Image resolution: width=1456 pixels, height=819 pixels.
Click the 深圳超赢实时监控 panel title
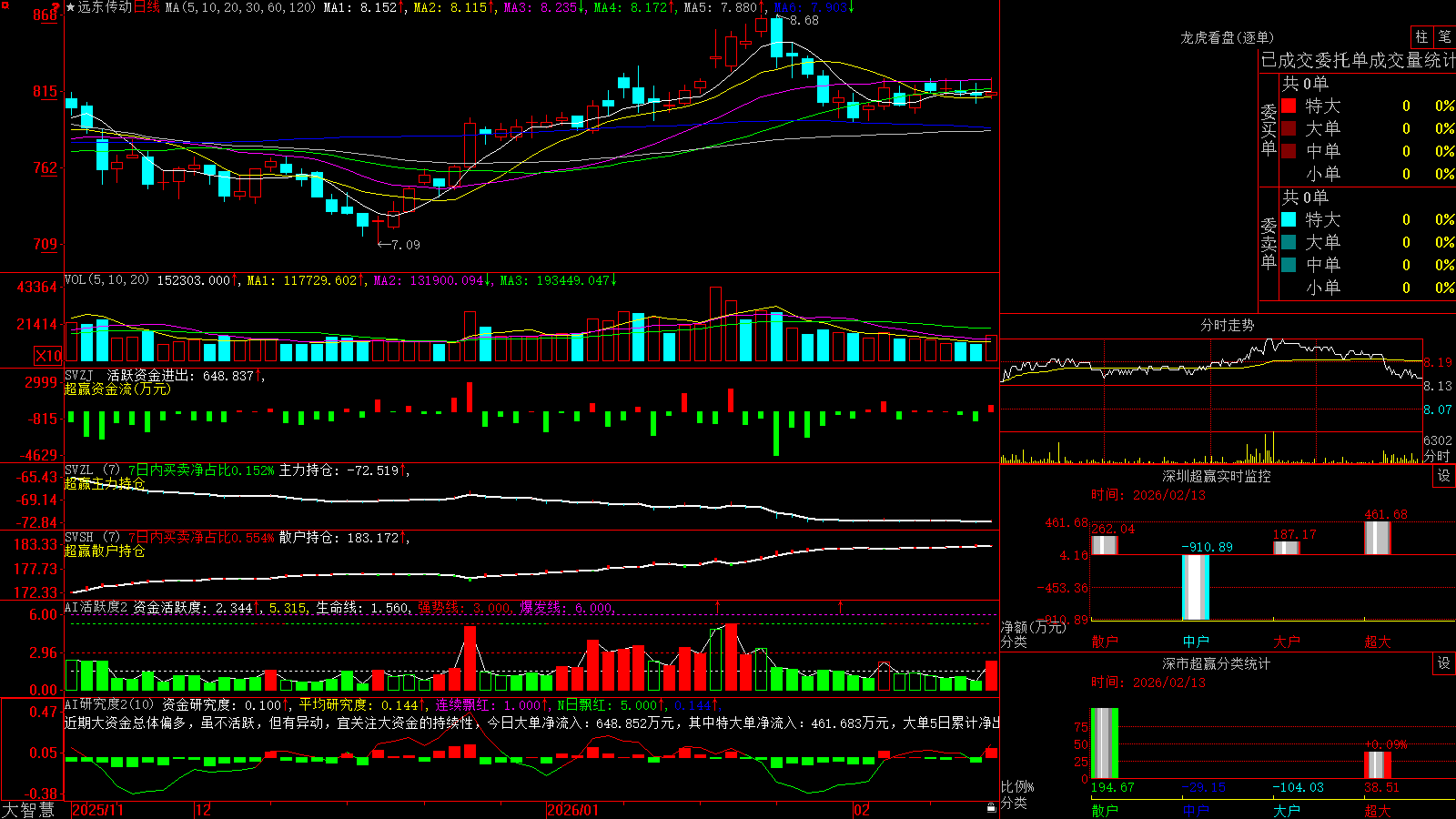1217,476
